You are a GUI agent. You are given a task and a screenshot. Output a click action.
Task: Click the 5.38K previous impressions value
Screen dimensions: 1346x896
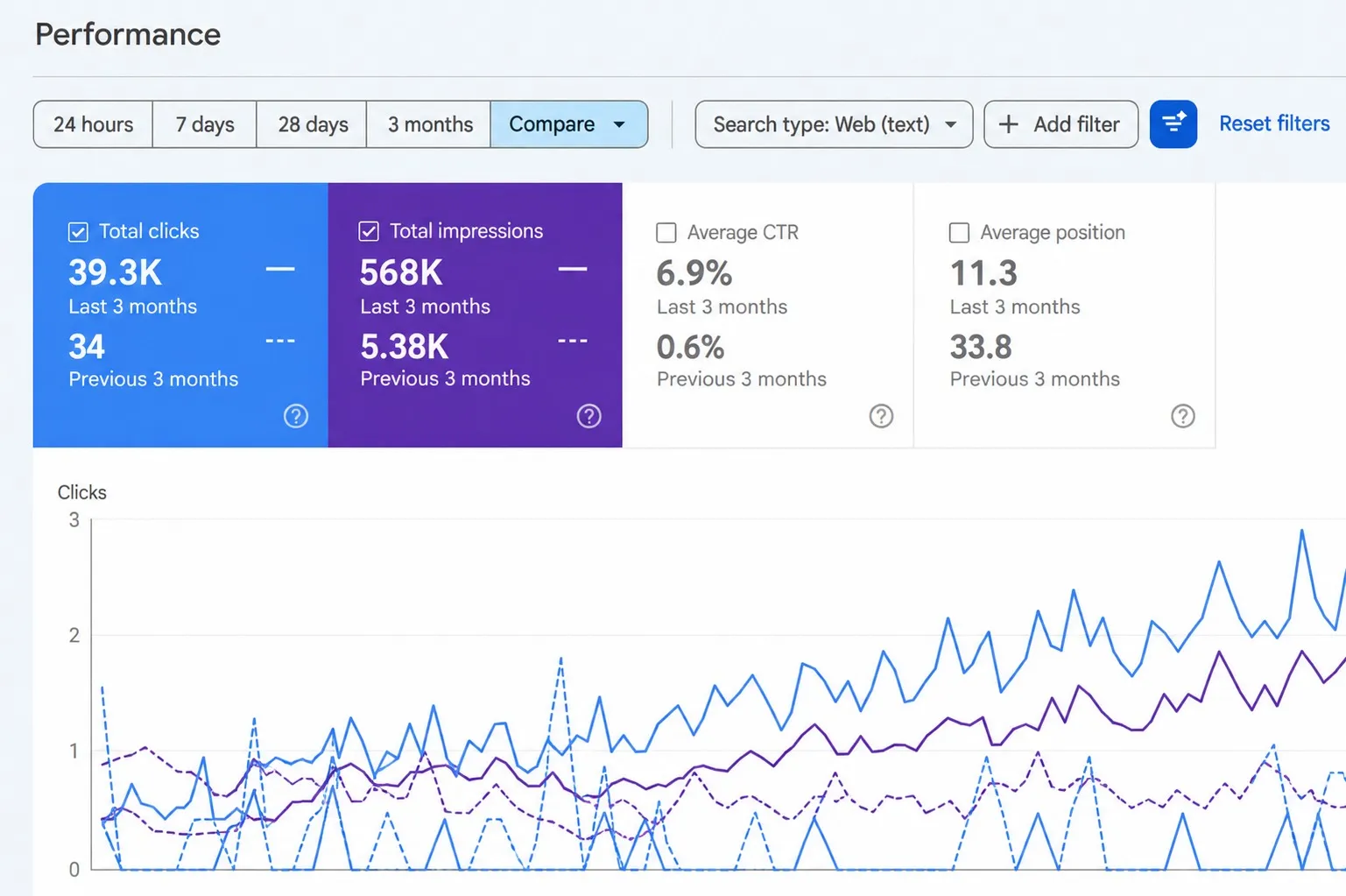tap(405, 347)
